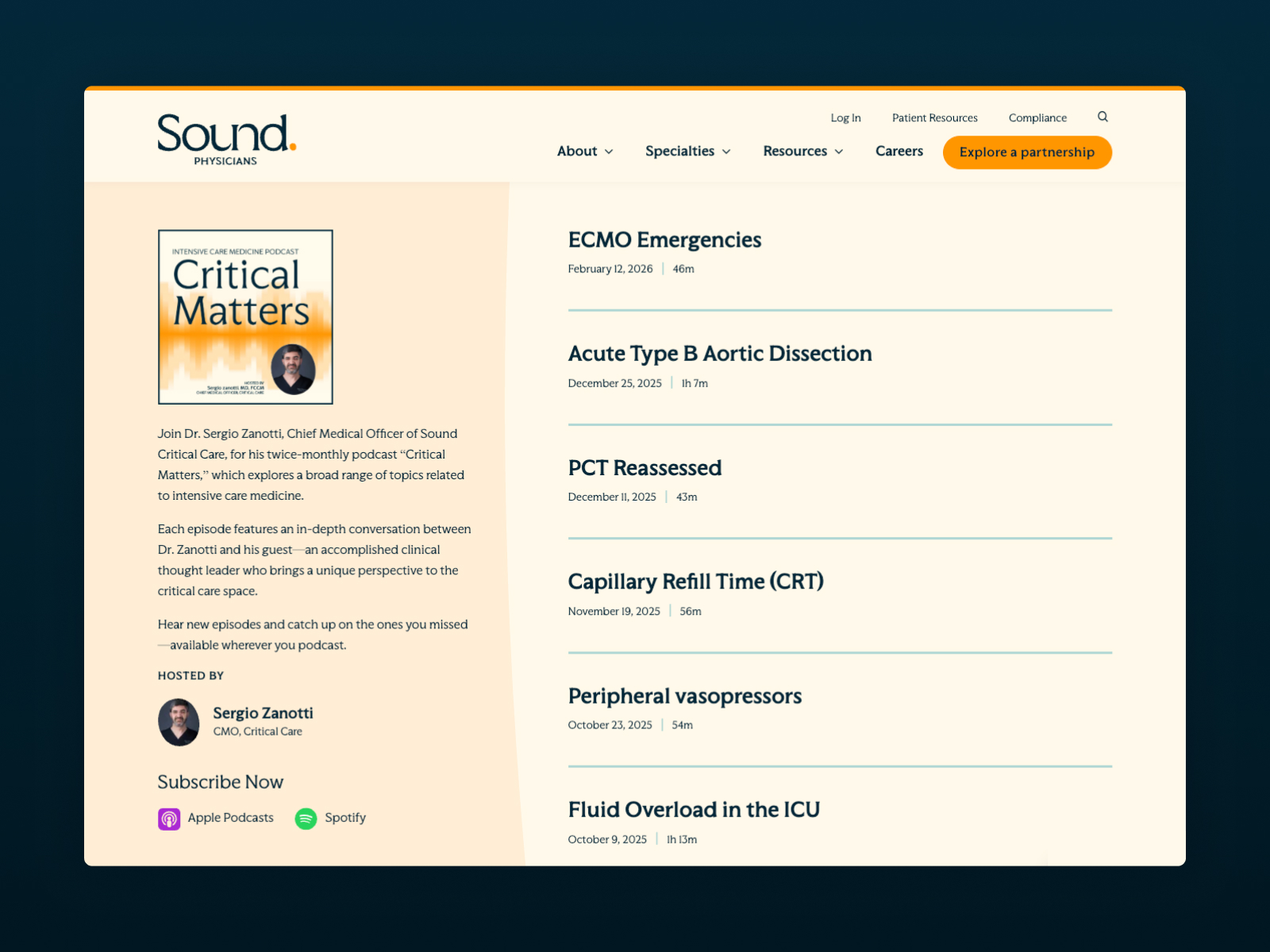Open the search icon
This screenshot has width=1270, height=952.
click(x=1103, y=117)
